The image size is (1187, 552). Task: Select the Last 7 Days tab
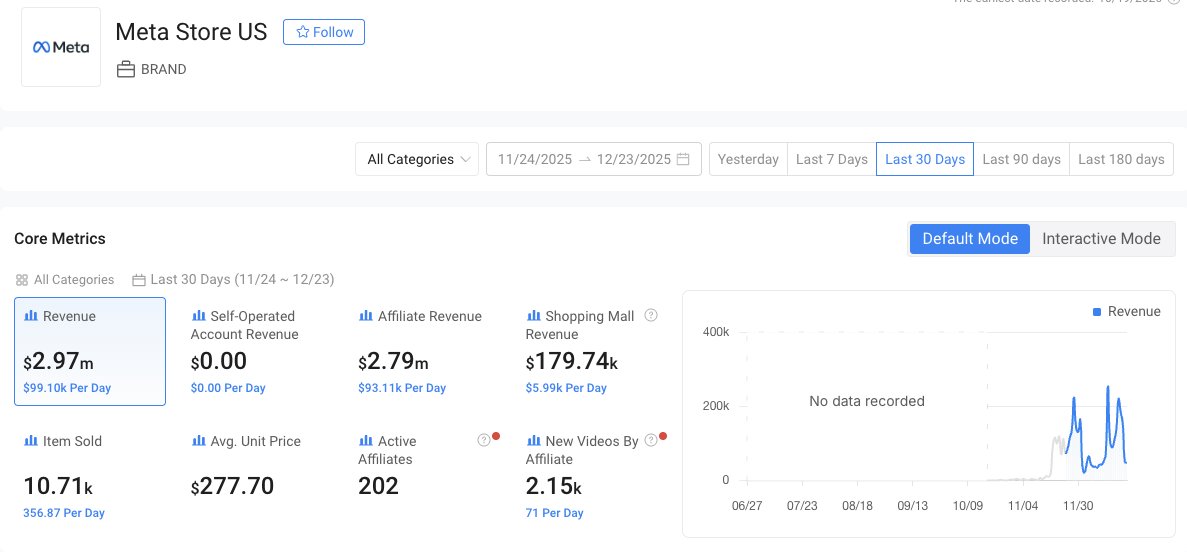click(x=831, y=159)
